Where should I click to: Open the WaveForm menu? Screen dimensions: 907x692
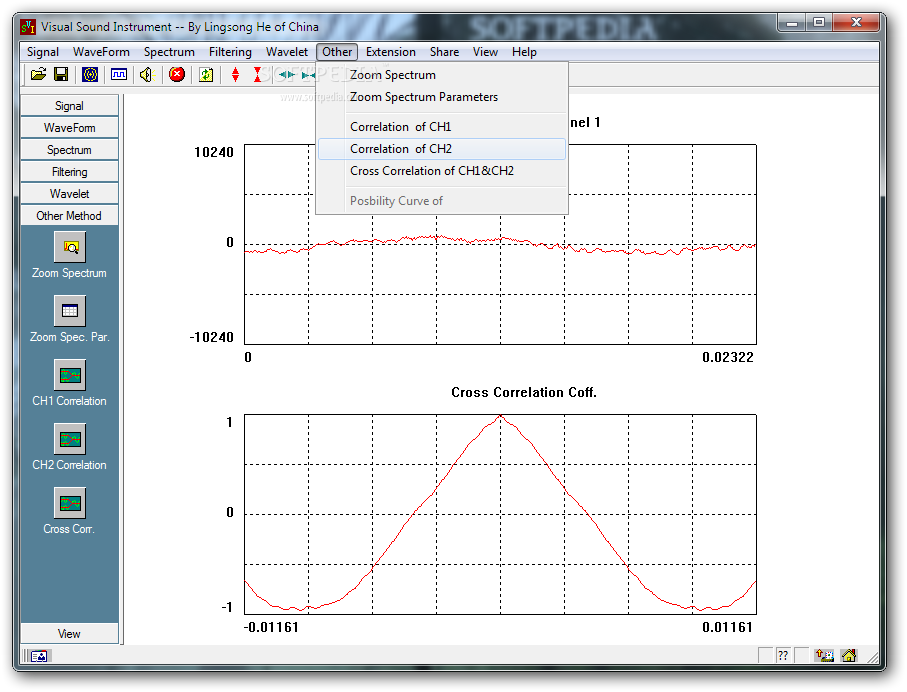click(101, 51)
